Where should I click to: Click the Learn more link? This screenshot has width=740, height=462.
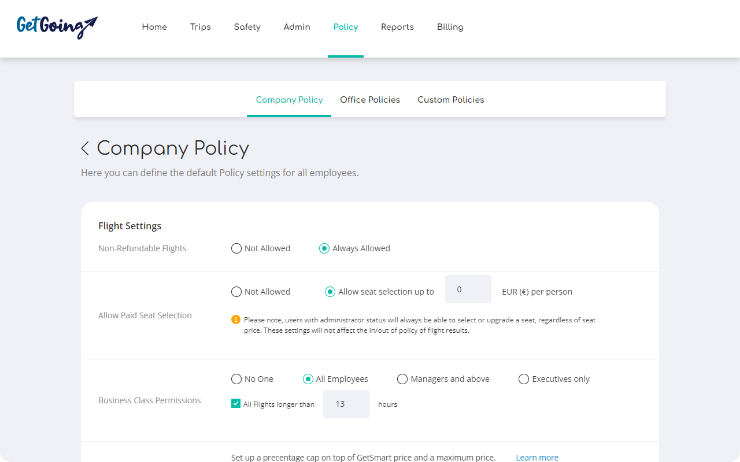537,458
